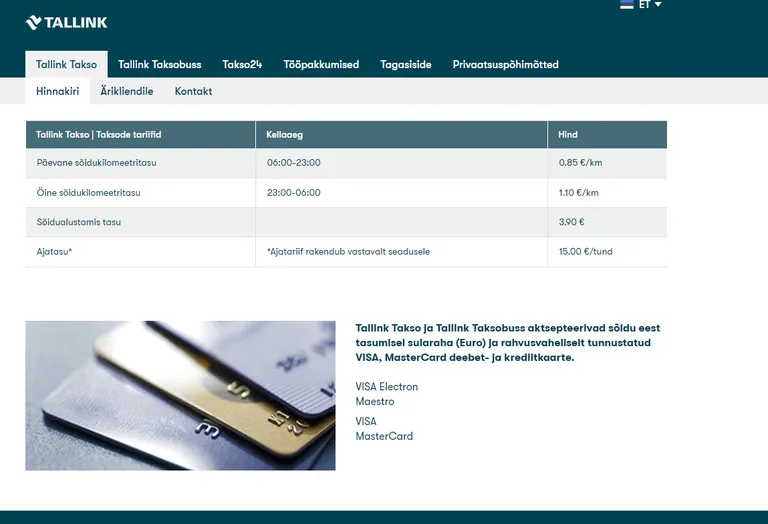Select the 'Sõidualustamis tasu' row label

79,222
